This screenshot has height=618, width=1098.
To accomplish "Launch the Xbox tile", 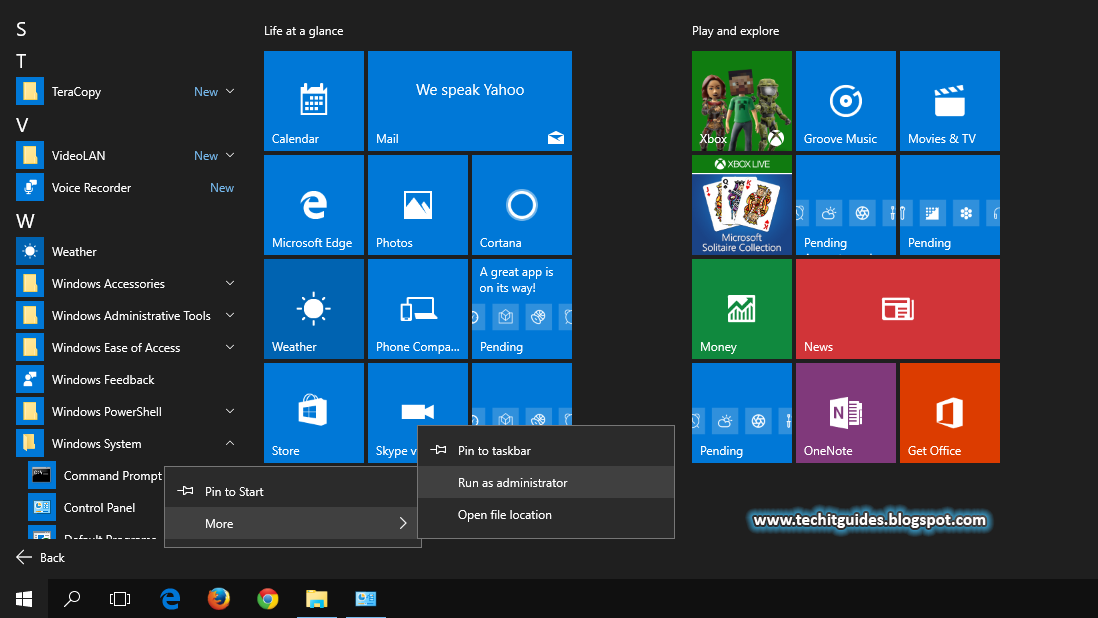I will click(x=741, y=100).
